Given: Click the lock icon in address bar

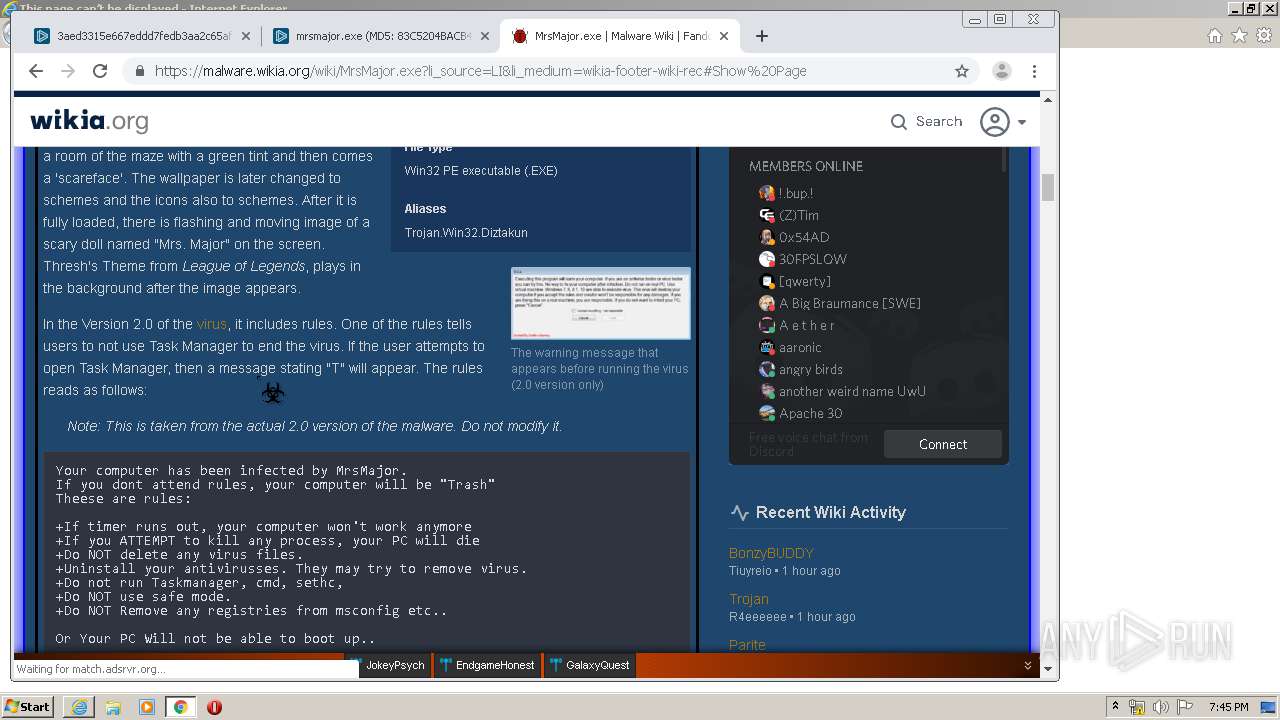Looking at the screenshot, I should coord(139,71).
